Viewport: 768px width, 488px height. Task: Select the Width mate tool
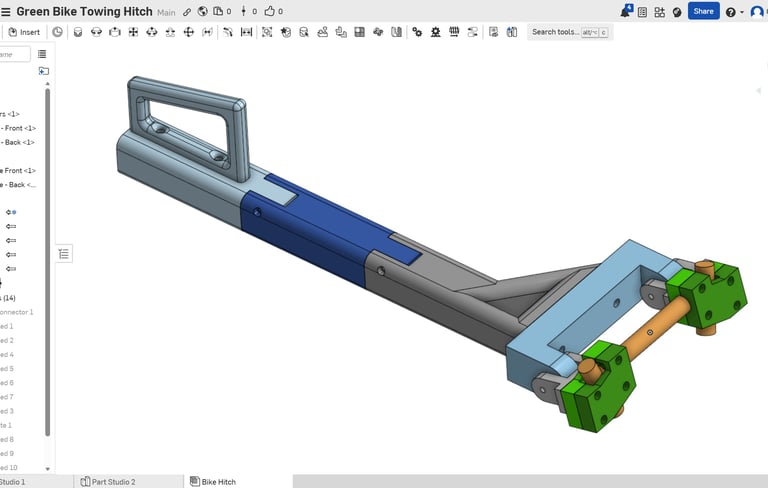pos(246,32)
